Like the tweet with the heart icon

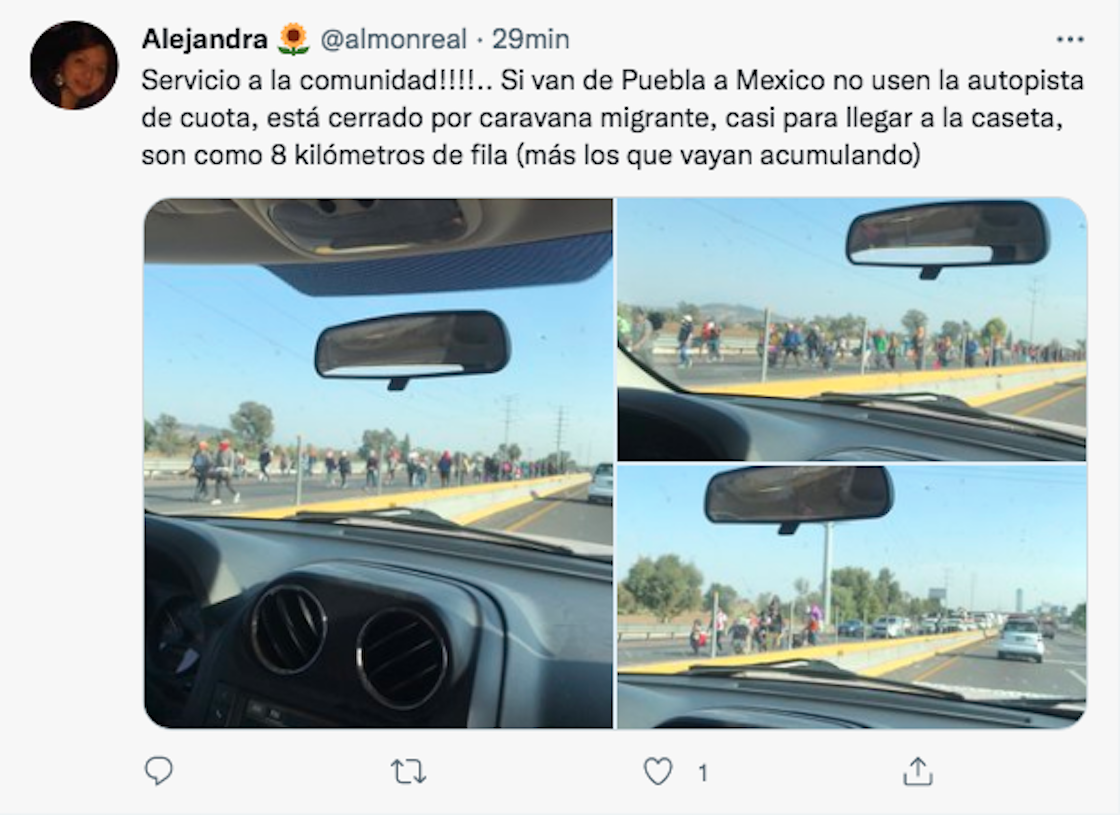pyautogui.click(x=658, y=772)
